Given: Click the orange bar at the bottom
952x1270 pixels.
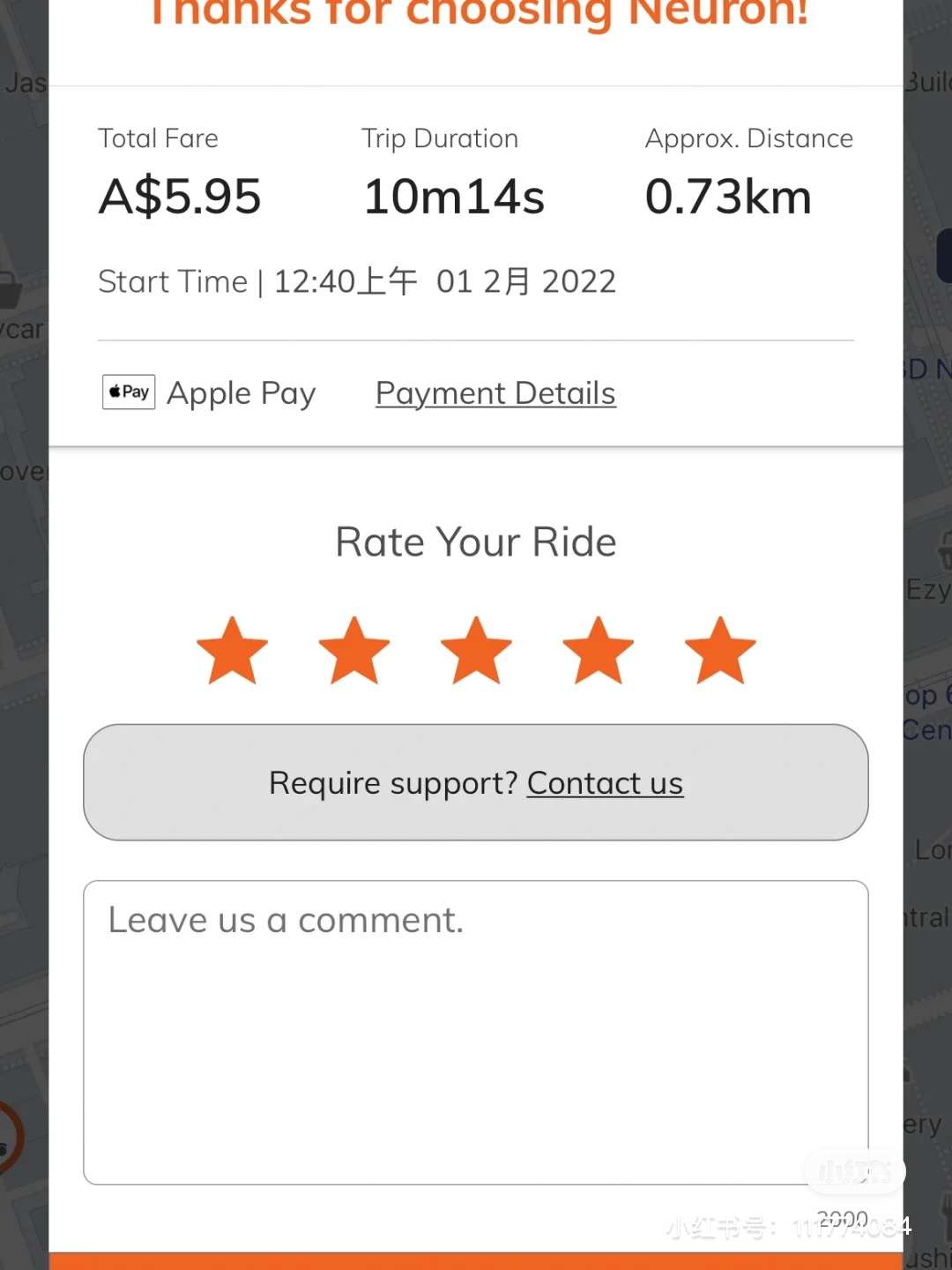Looking at the screenshot, I should click(476, 1261).
